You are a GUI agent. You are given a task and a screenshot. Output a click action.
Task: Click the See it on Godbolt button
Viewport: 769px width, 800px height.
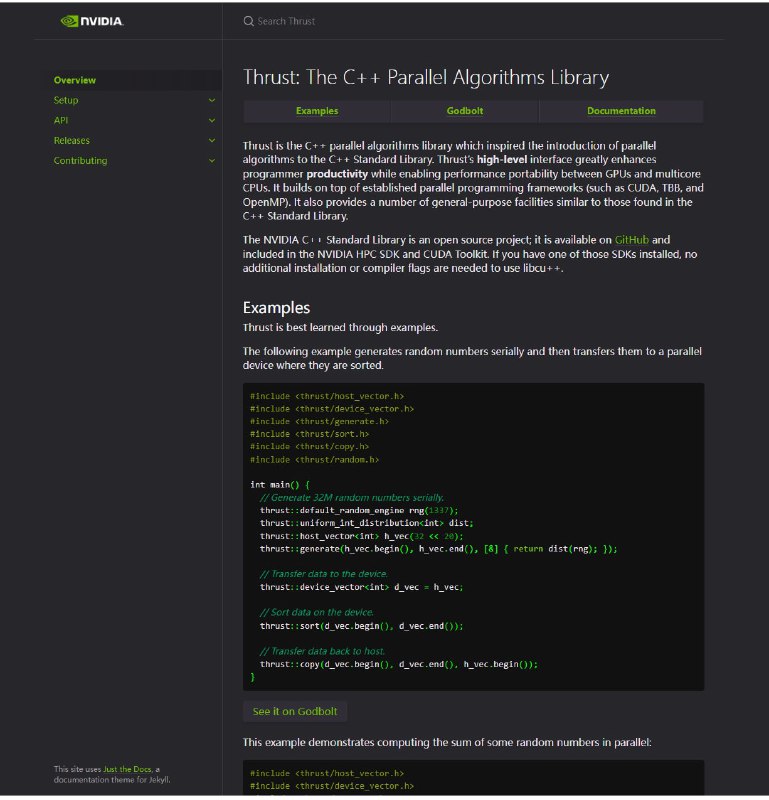point(295,711)
